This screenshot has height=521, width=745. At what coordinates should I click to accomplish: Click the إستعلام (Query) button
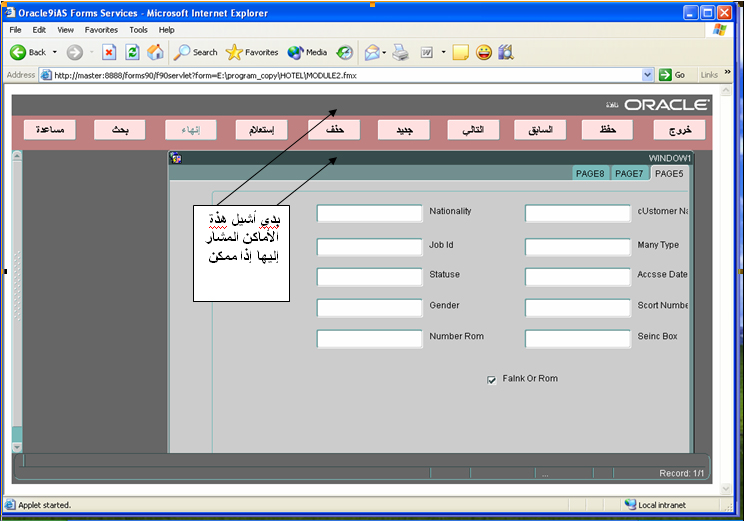point(261,130)
